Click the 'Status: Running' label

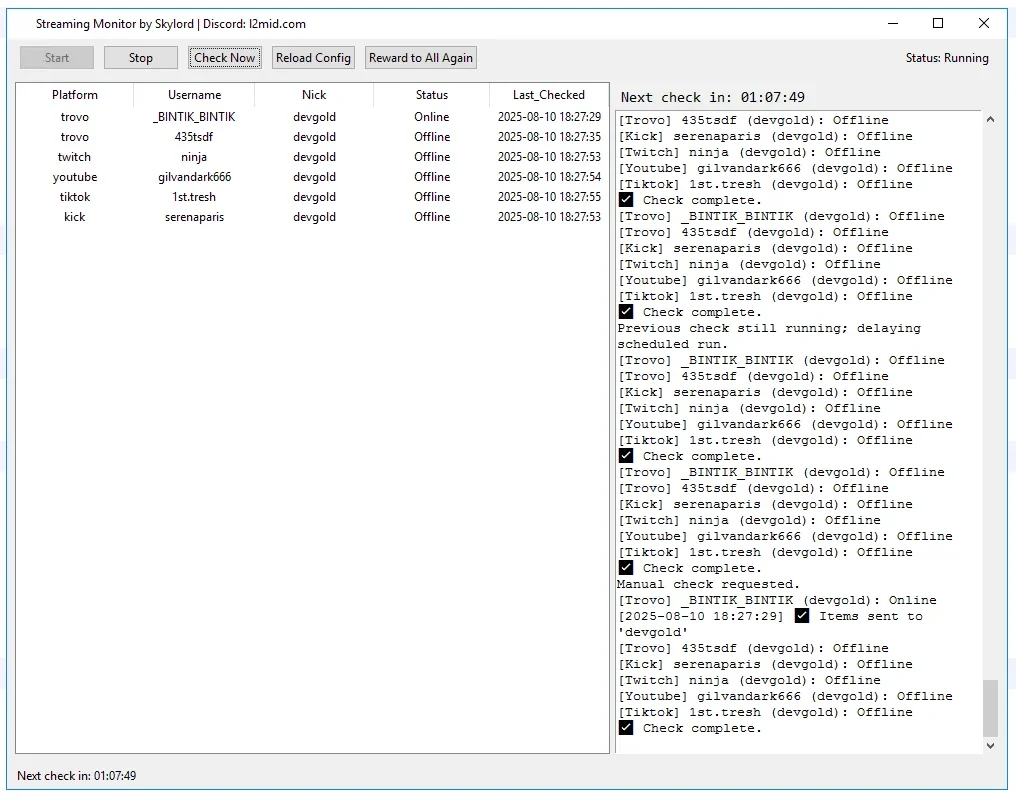[947, 58]
